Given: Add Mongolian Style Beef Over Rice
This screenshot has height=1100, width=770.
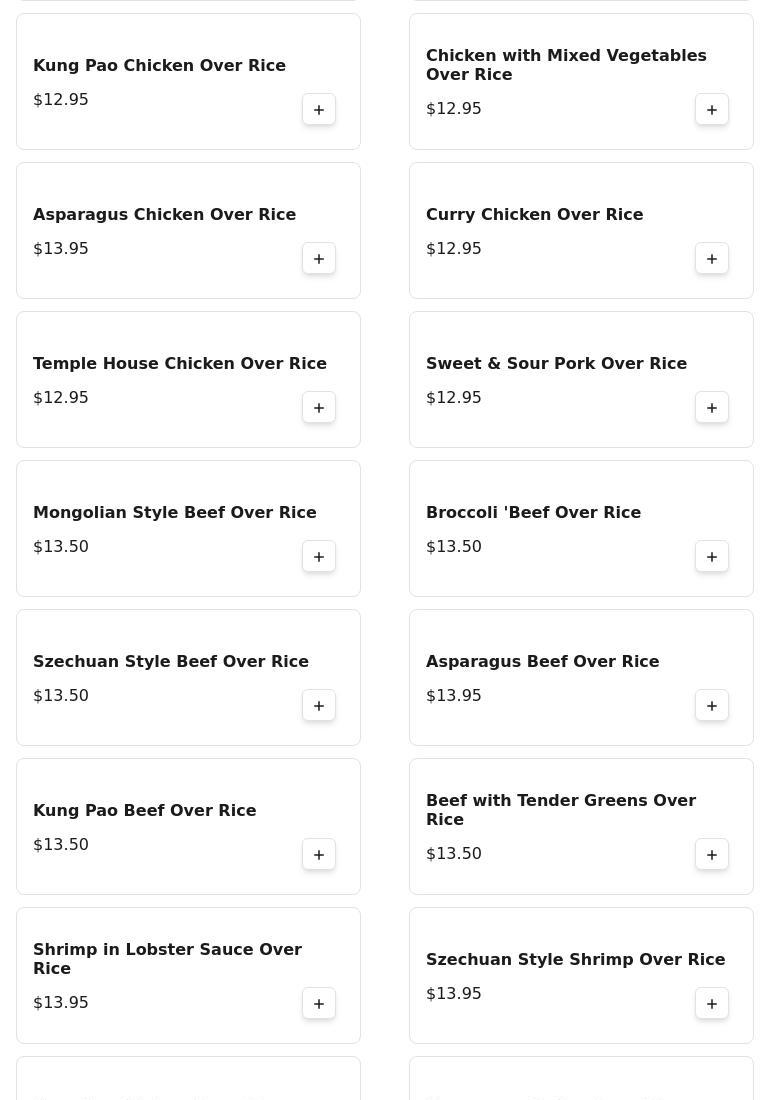Looking at the screenshot, I should [x=319, y=557].
